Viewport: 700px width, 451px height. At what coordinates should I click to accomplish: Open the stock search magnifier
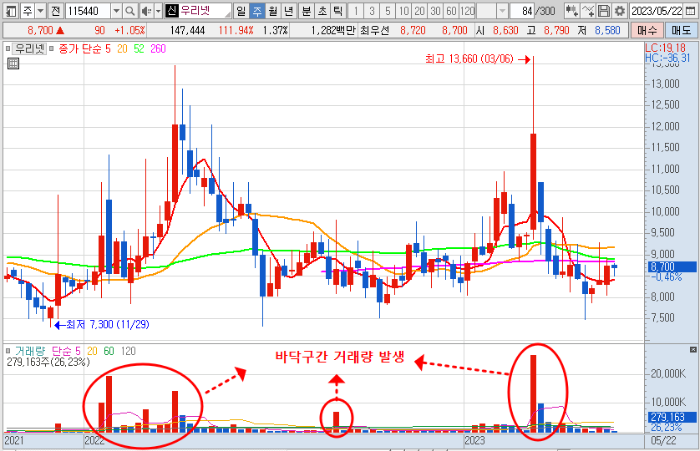point(130,10)
